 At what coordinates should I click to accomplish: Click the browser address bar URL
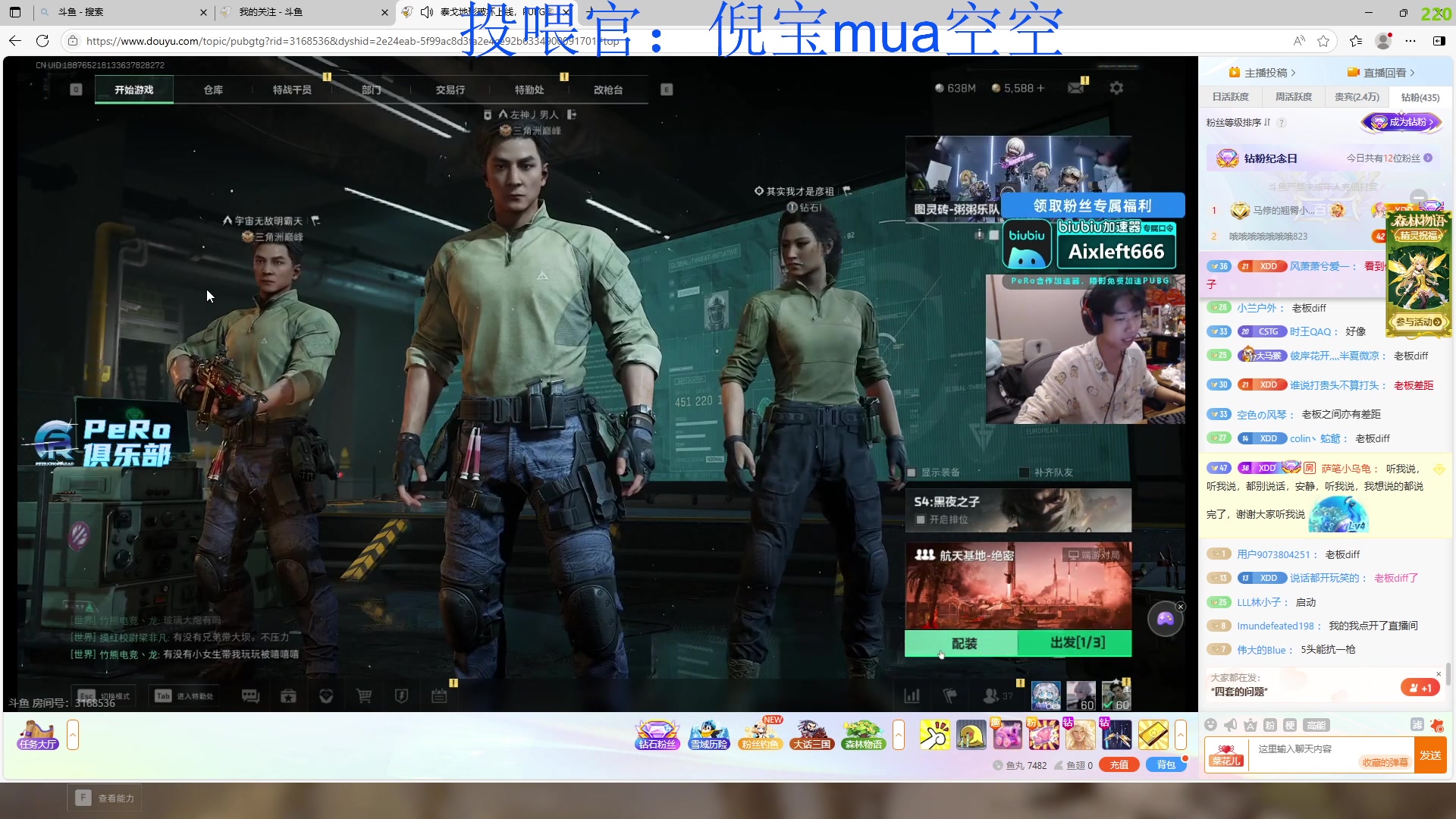[353, 41]
